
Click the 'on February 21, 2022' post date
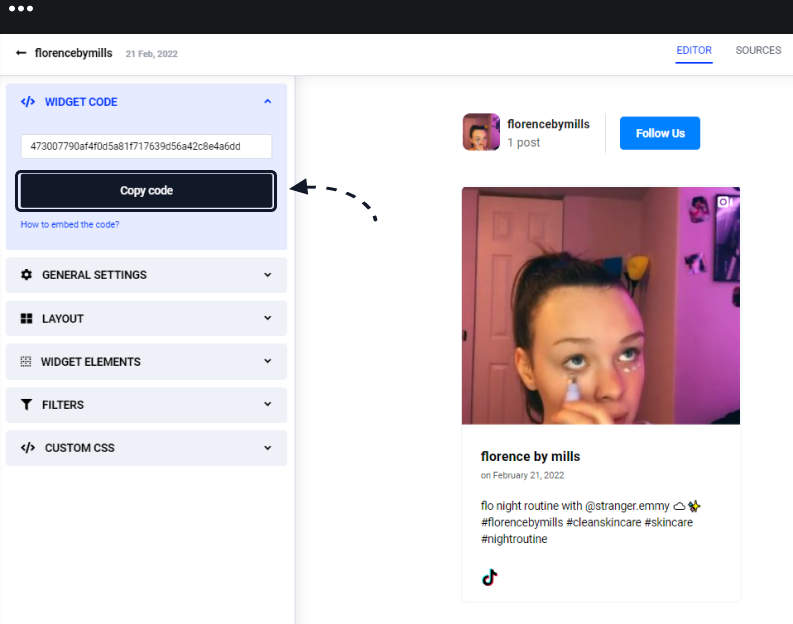522,475
